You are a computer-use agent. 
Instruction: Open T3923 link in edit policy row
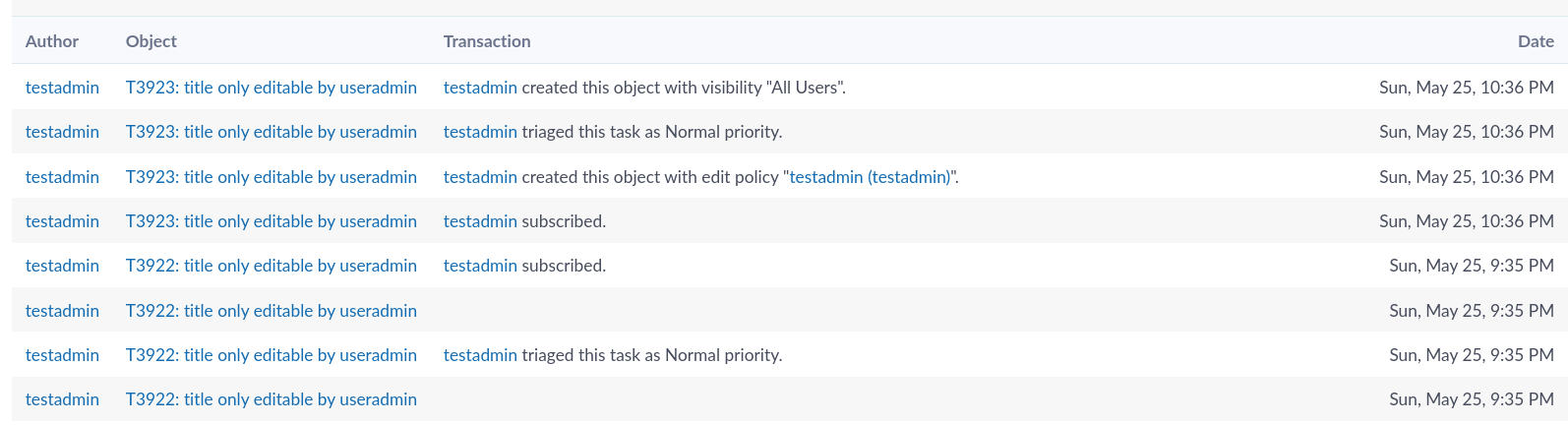click(271, 177)
